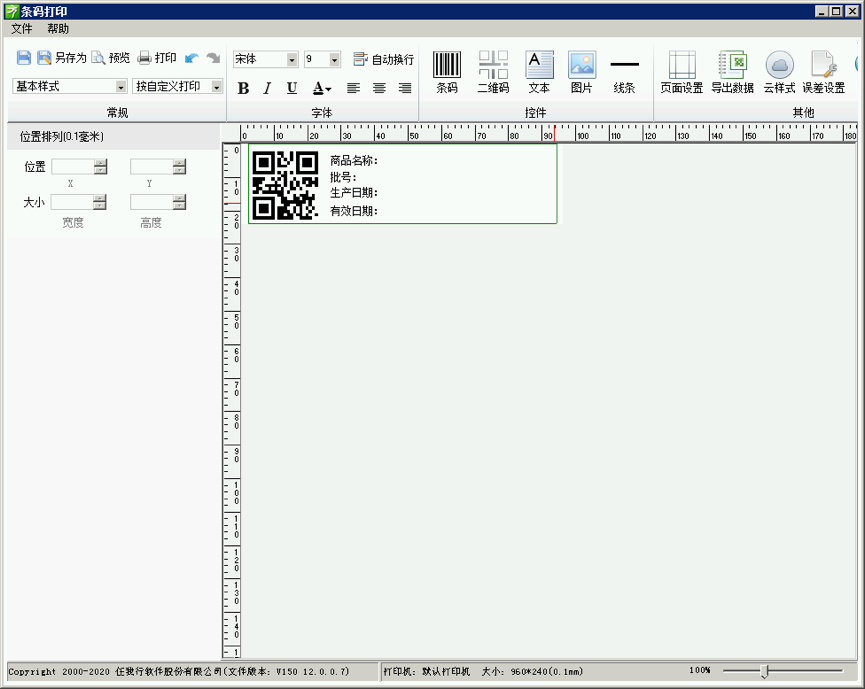Minimize the 条码打印 window
The image size is (865, 689).
coord(821,11)
